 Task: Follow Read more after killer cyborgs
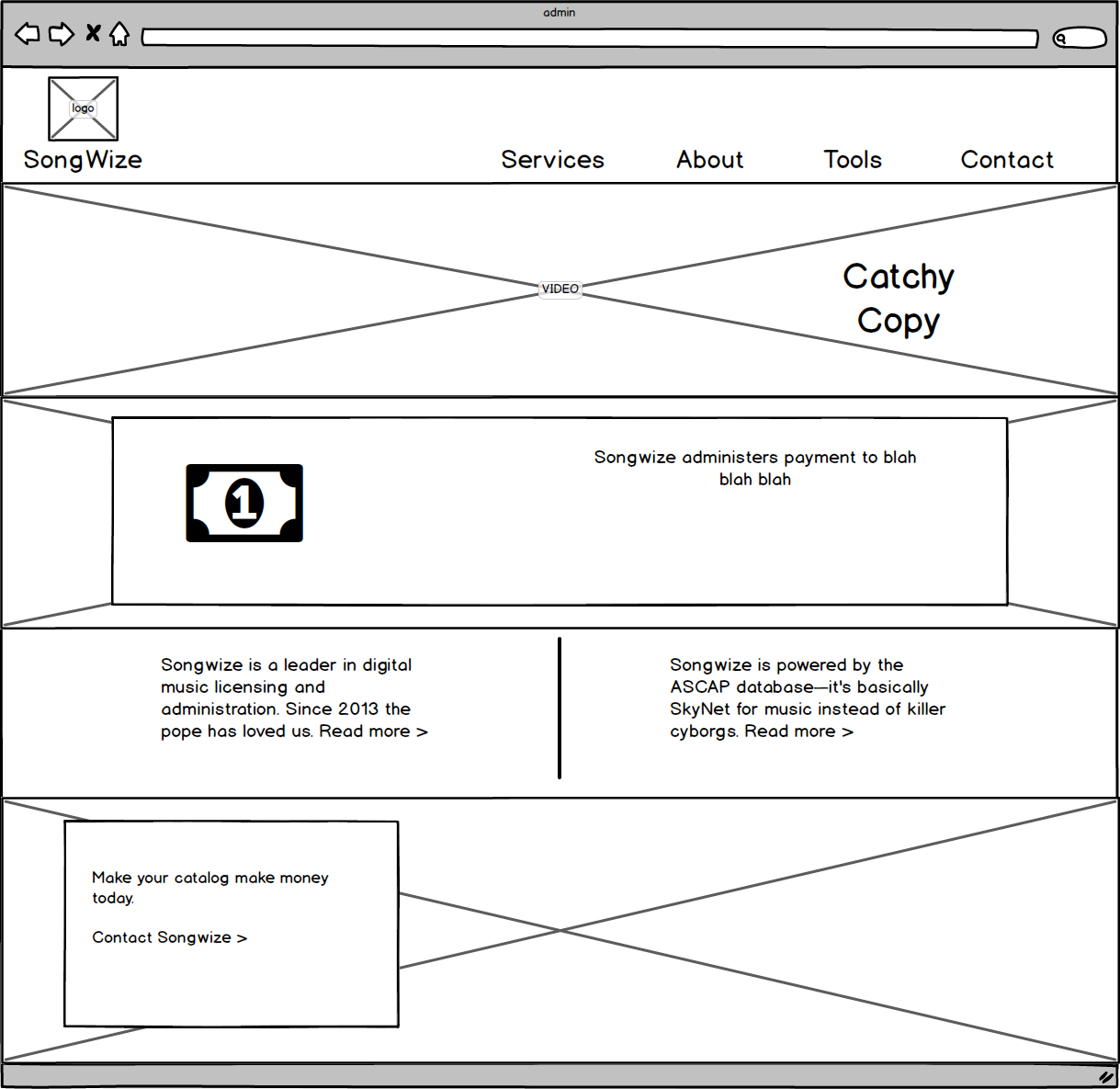tap(798, 732)
